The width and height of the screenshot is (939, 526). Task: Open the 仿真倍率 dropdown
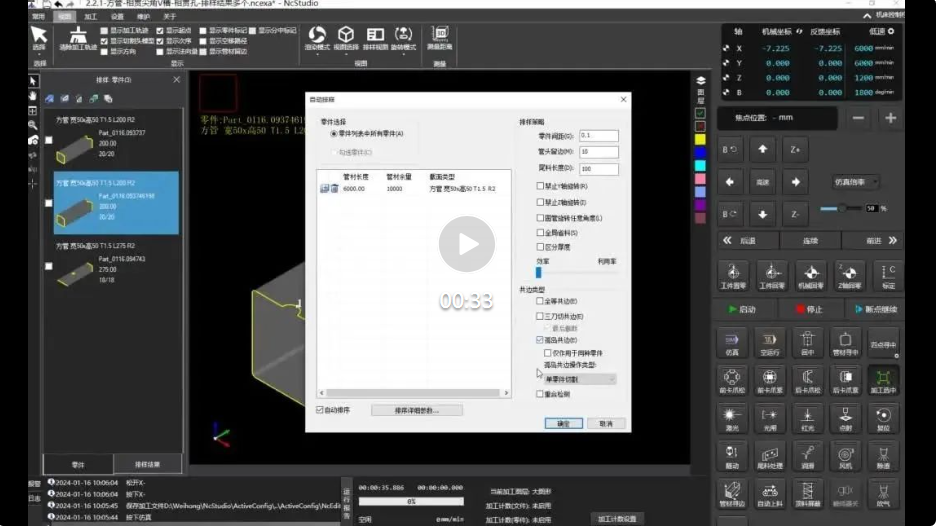pos(856,182)
